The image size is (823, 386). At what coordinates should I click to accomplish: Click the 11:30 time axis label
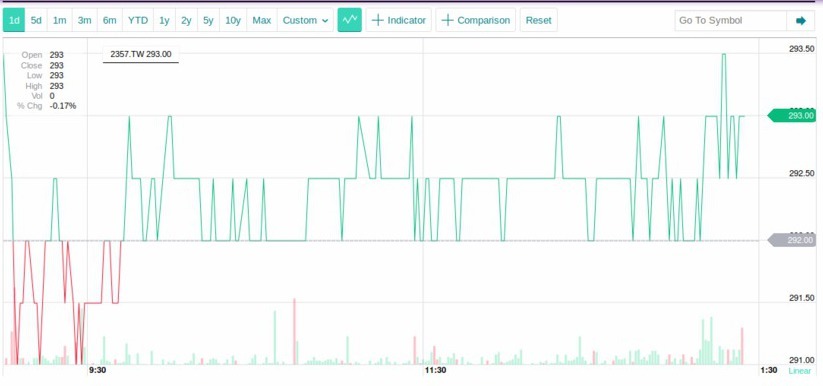coord(436,370)
